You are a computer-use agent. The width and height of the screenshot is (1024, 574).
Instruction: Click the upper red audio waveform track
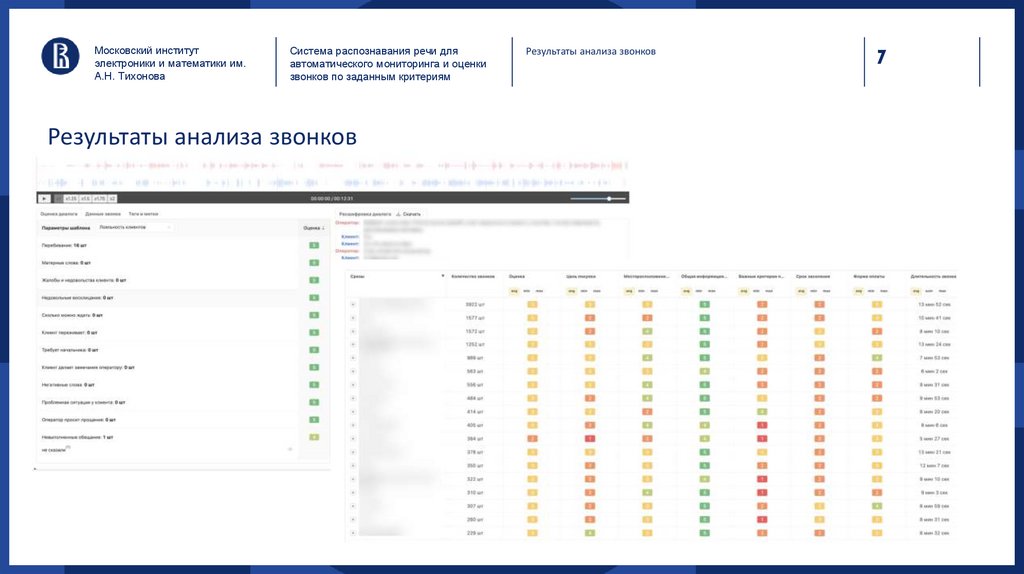pos(333,166)
